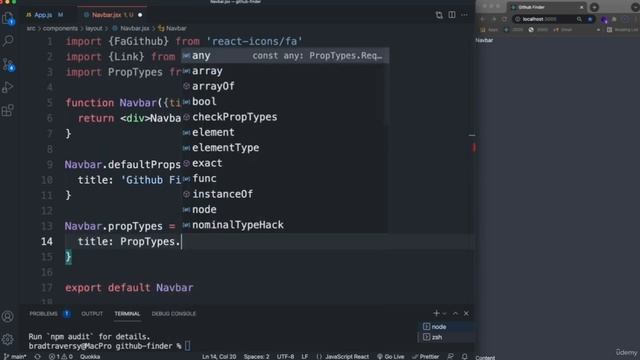Open the Accounts menu icon

point(8,316)
